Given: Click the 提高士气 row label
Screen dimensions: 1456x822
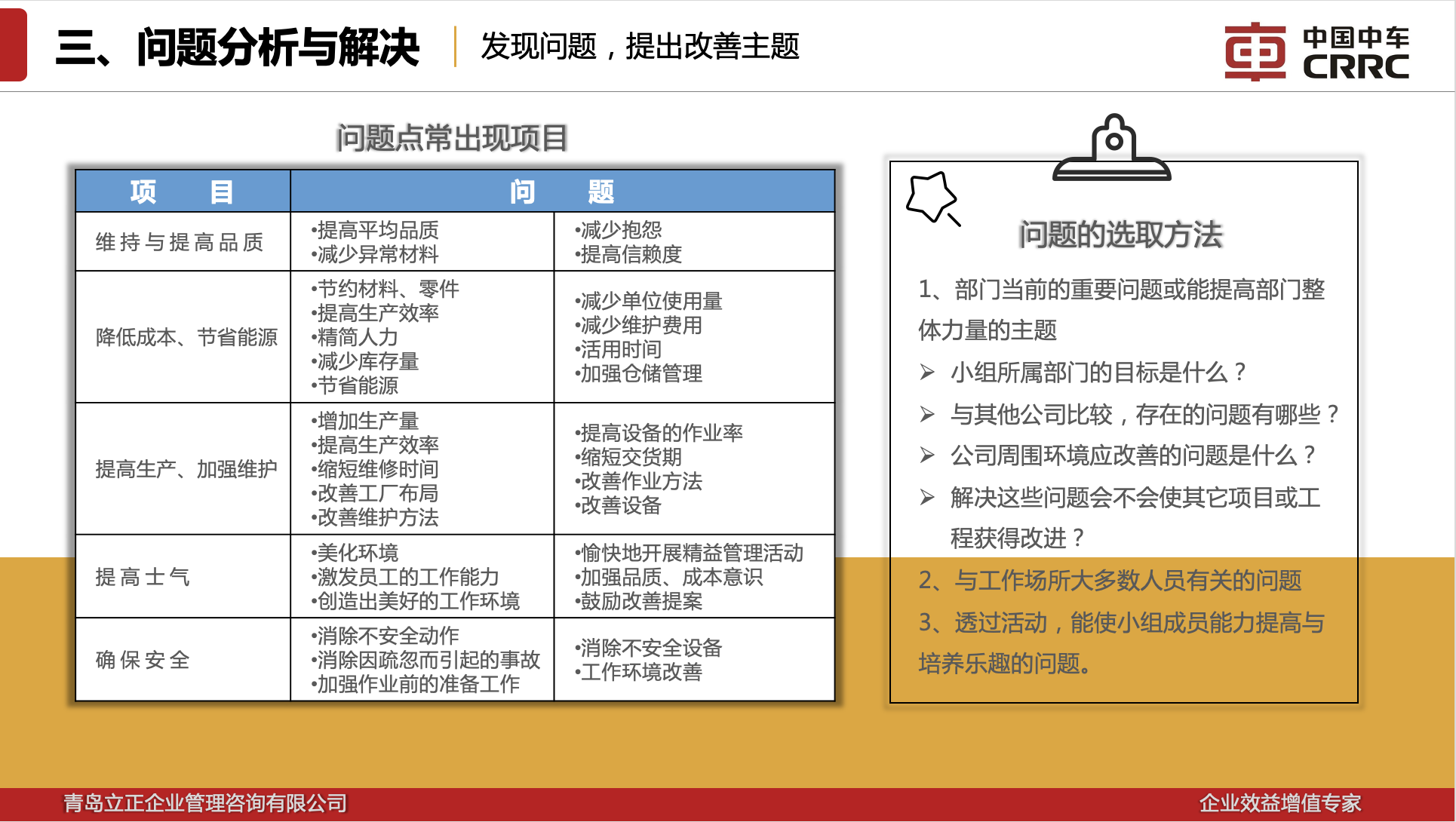Looking at the screenshot, I should pyautogui.click(x=143, y=577).
